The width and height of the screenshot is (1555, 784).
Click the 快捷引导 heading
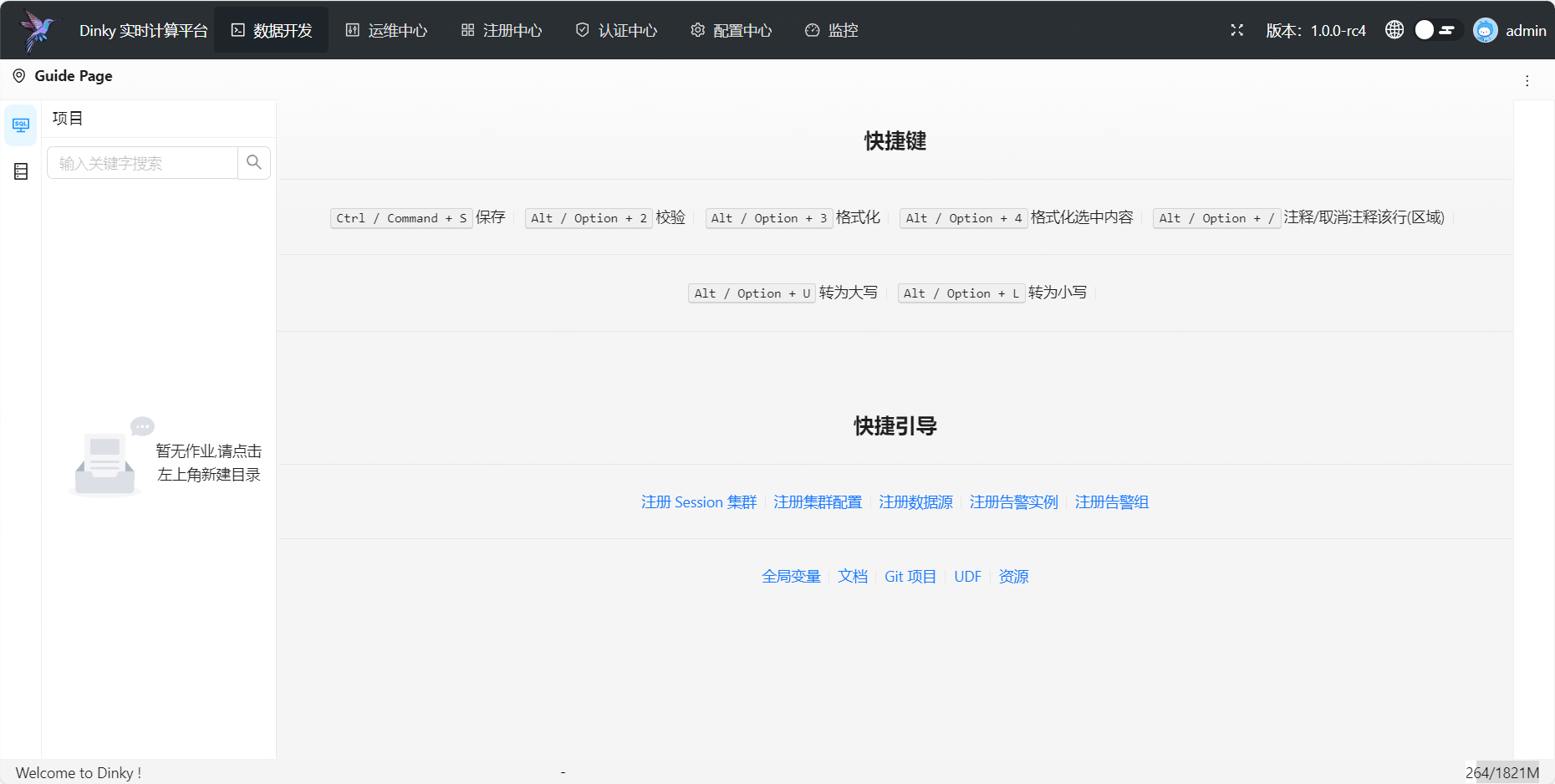point(895,426)
